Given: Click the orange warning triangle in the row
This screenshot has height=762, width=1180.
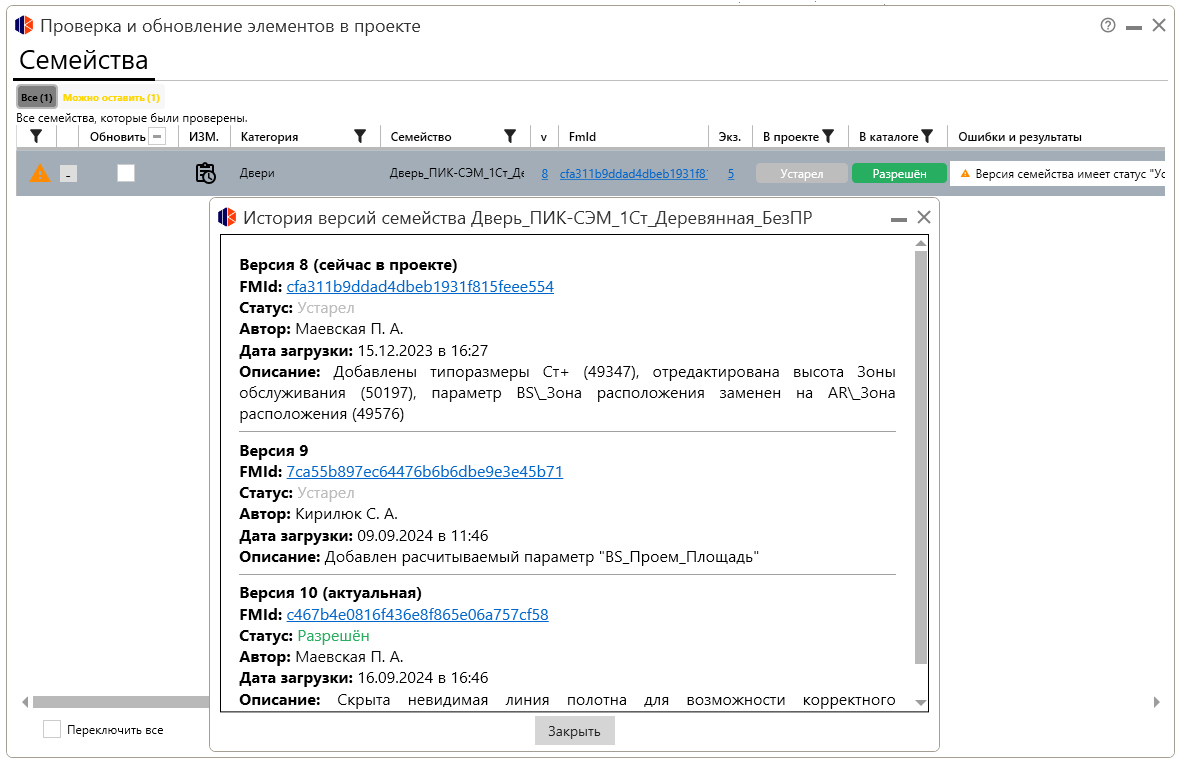Looking at the screenshot, I should click(x=39, y=173).
